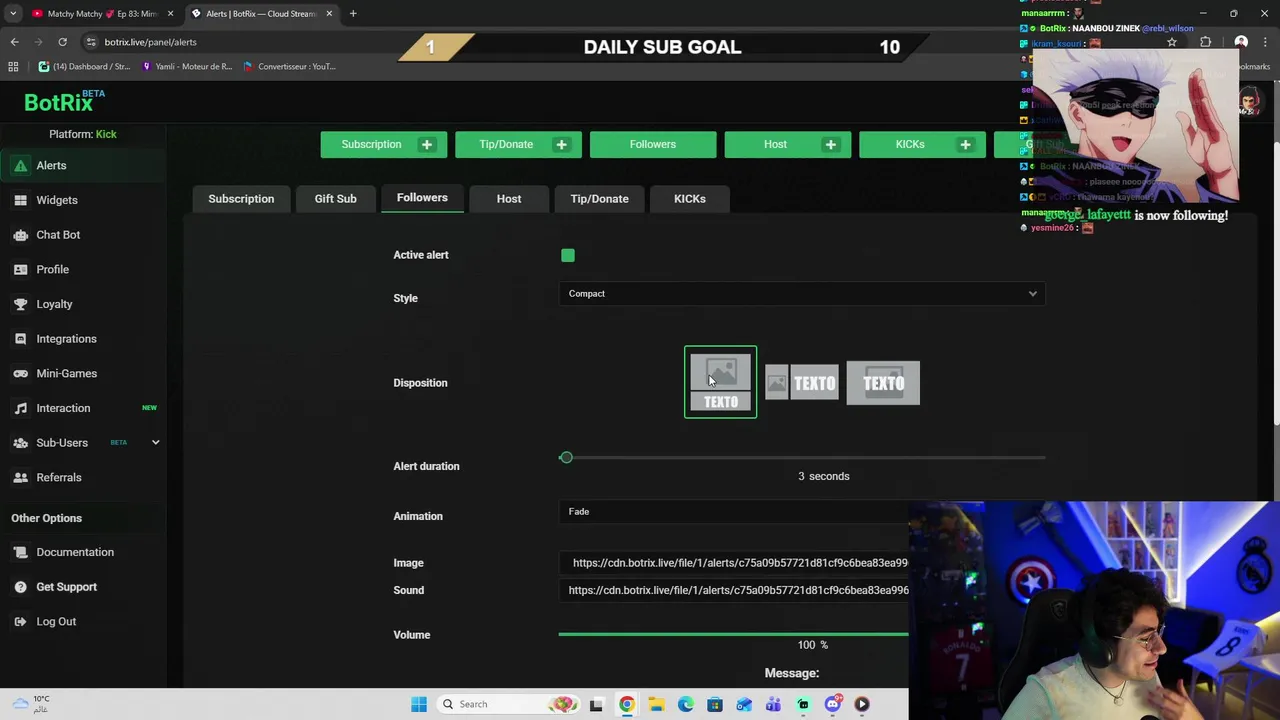This screenshot has width=1280, height=720.
Task: Click the Sub-Users sidebar item
Action: coord(62,443)
